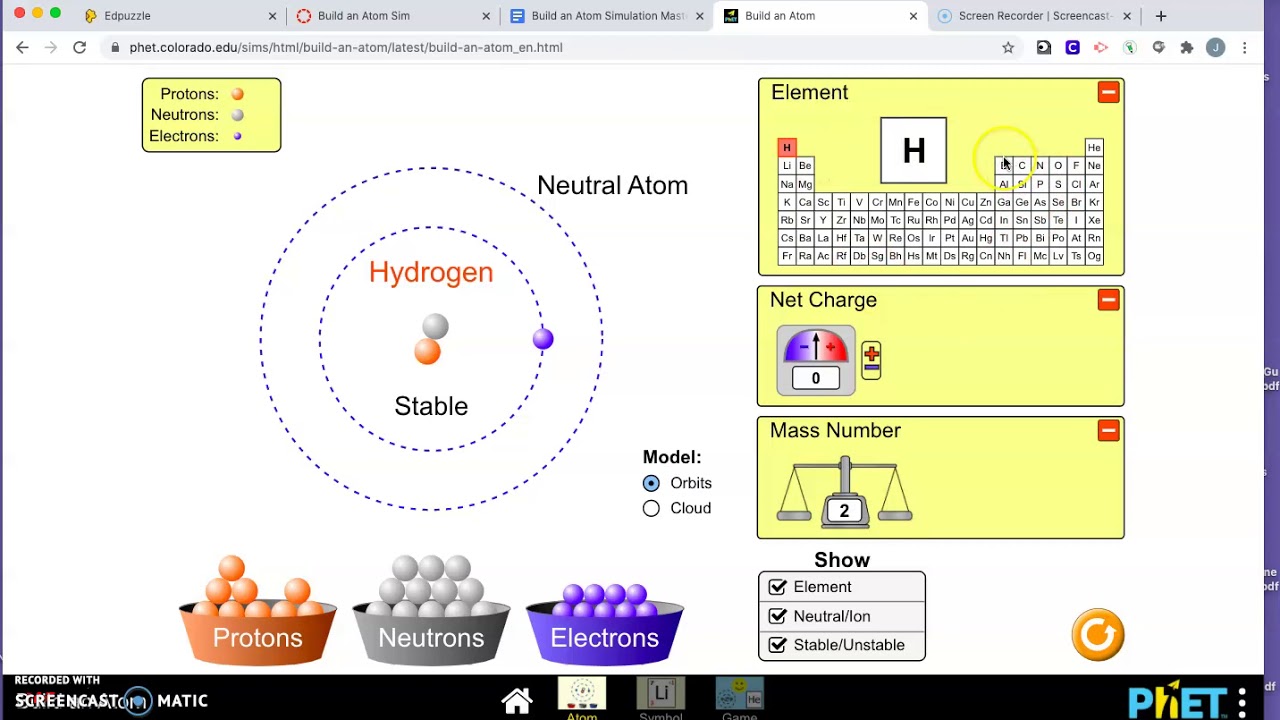Image resolution: width=1280 pixels, height=720 pixels.
Task: Go back in browser history
Action: (22, 47)
